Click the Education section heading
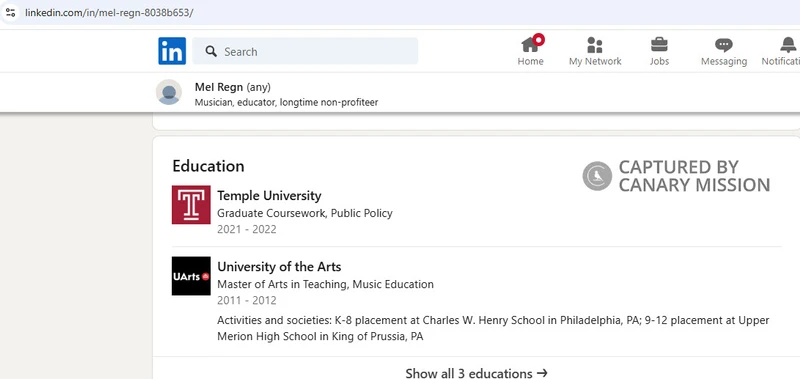The image size is (800, 379). pyautogui.click(x=208, y=166)
